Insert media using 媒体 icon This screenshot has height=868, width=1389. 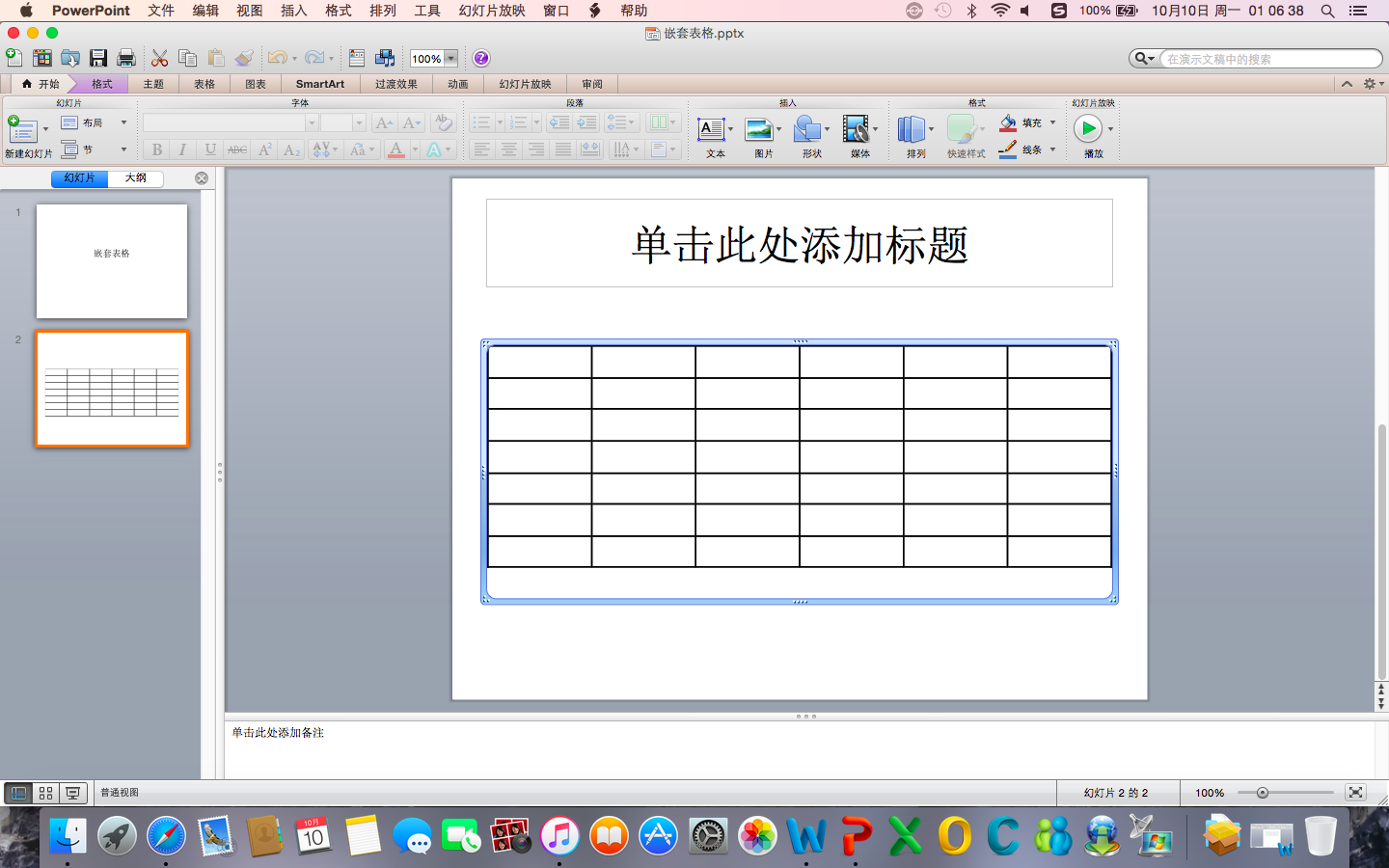tap(856, 128)
